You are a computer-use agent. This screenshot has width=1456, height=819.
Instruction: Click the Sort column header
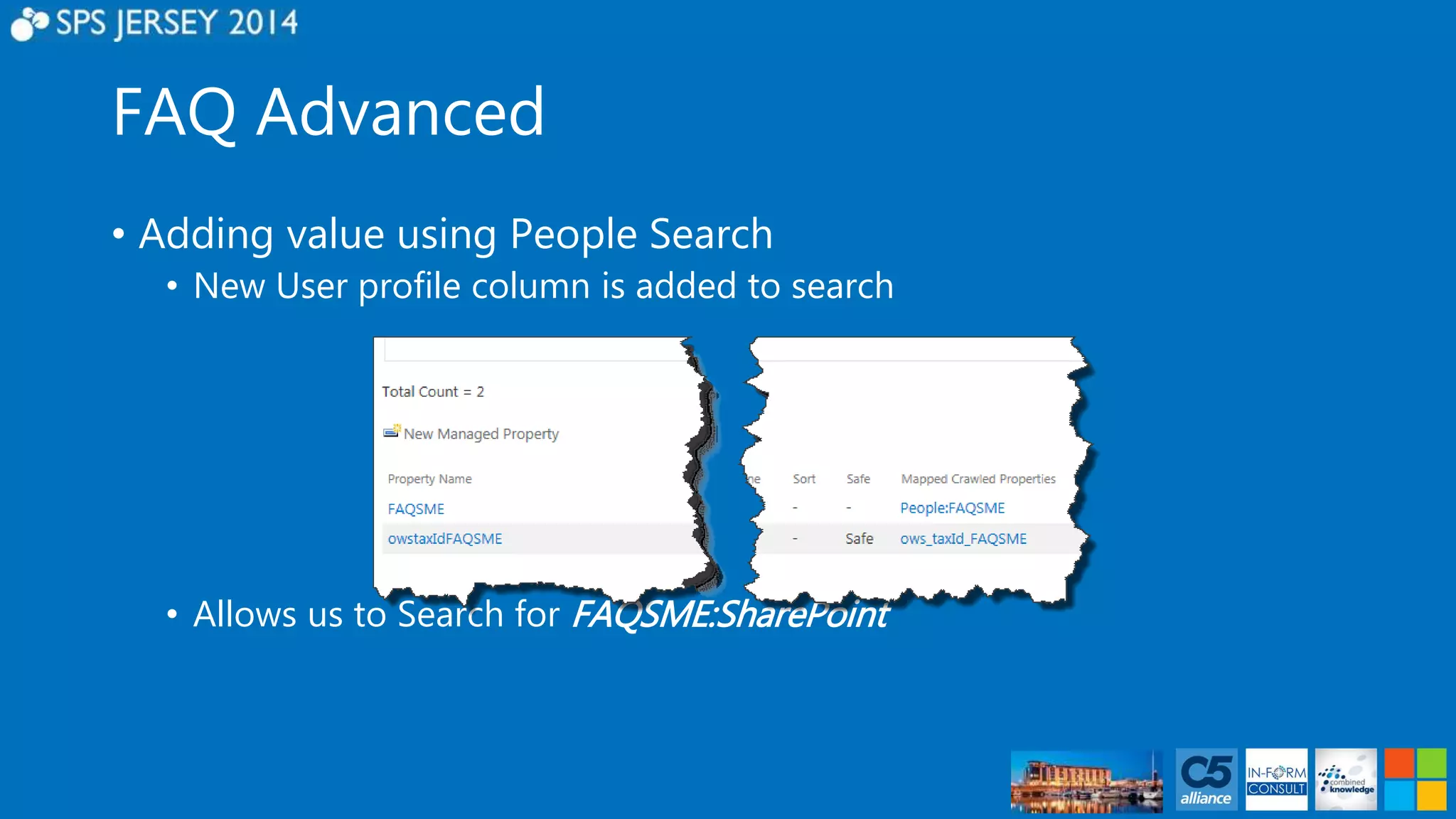[x=804, y=479]
